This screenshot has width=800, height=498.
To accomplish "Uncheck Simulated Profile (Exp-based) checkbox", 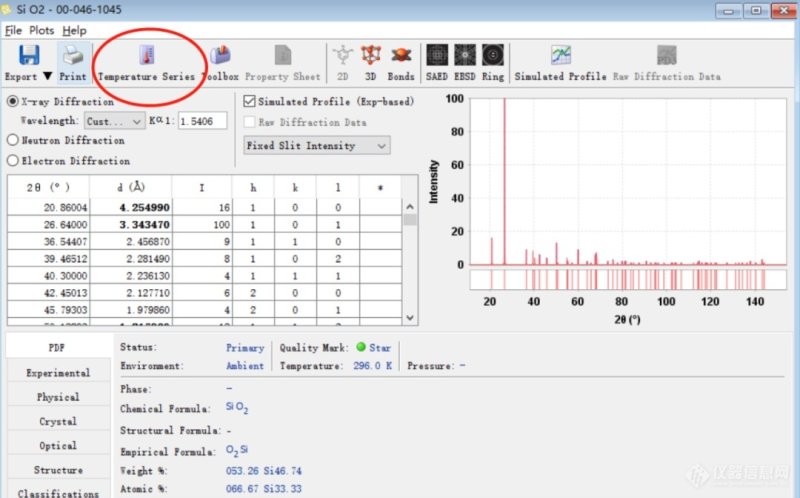I will tap(250, 102).
